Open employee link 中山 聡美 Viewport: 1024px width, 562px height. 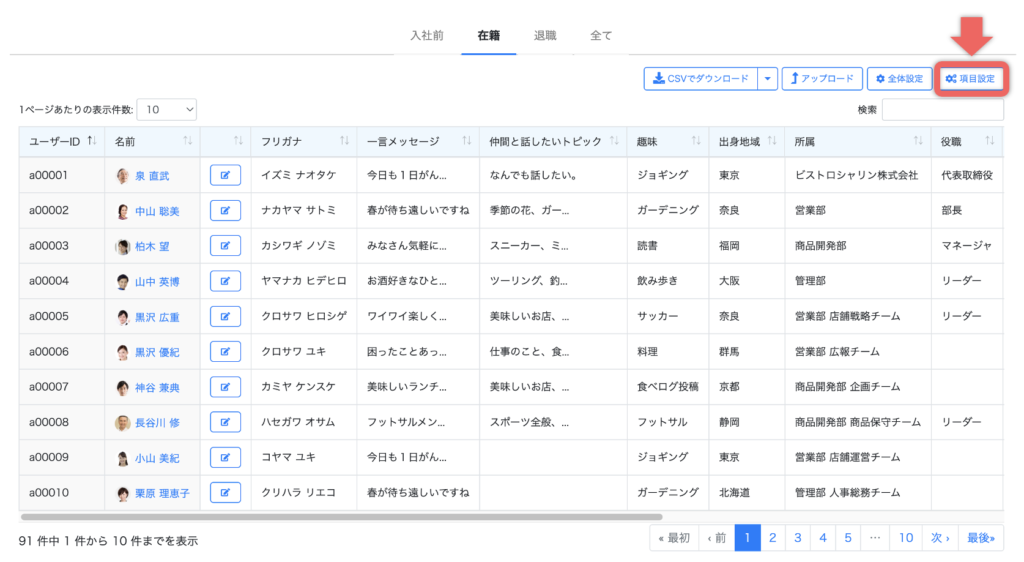(157, 211)
